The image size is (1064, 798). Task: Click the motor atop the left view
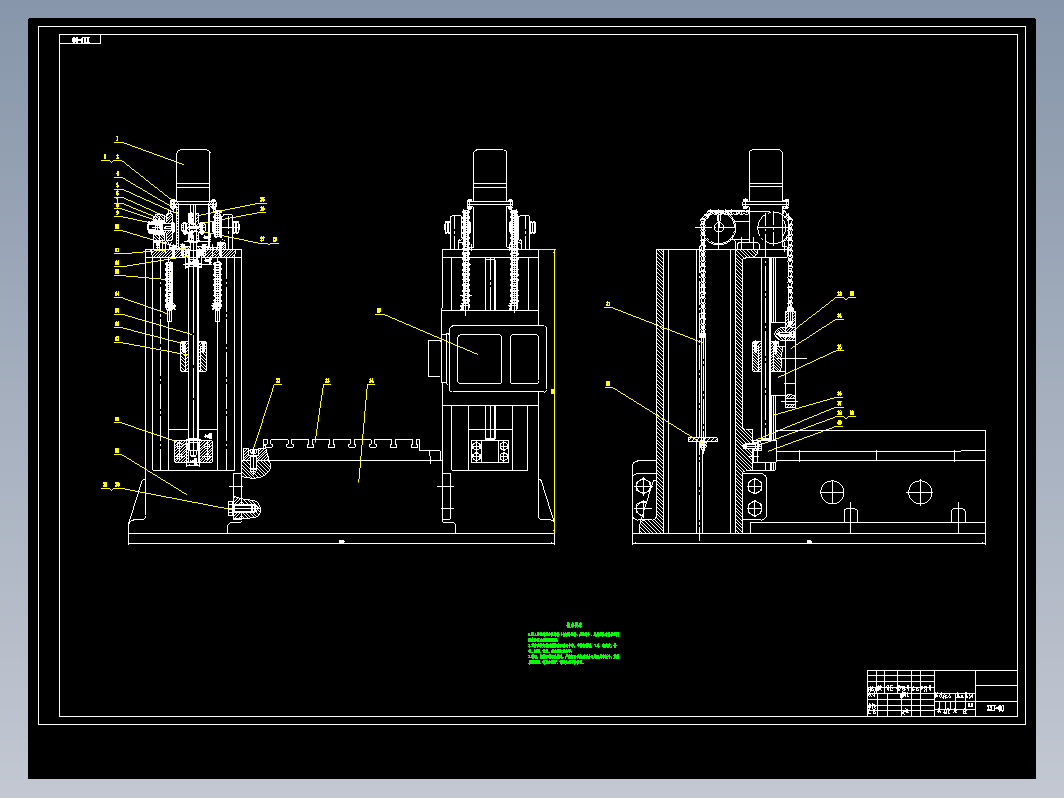coord(193,176)
